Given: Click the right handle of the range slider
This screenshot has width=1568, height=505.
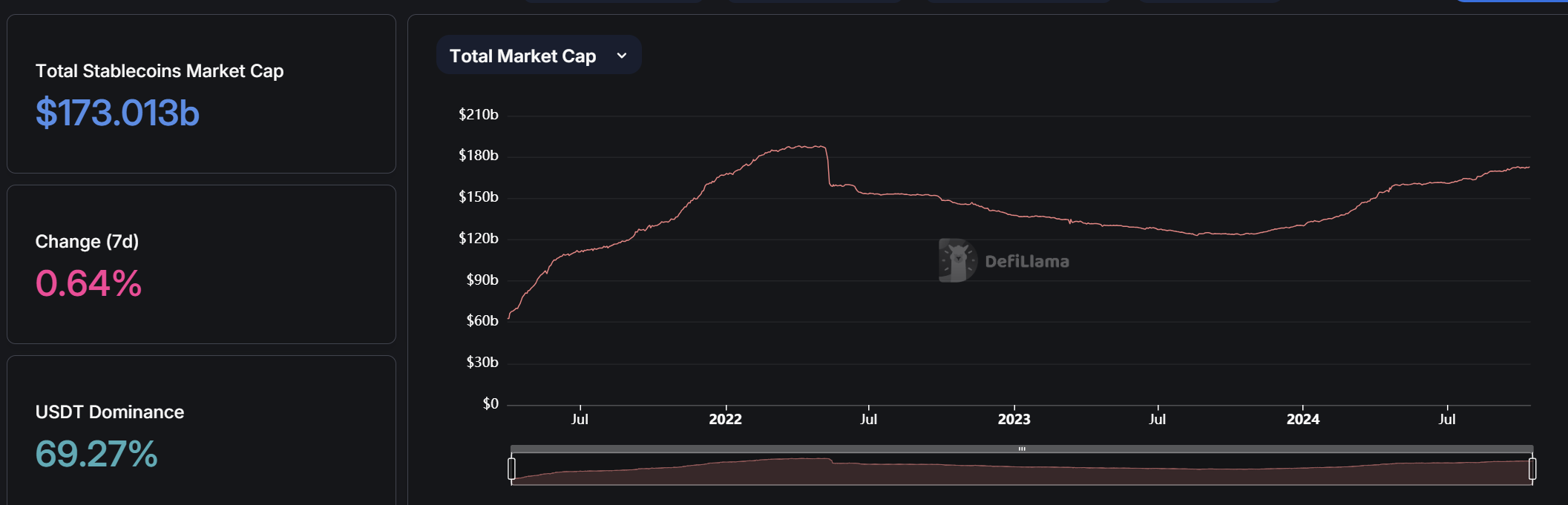Looking at the screenshot, I should pos(1532,469).
